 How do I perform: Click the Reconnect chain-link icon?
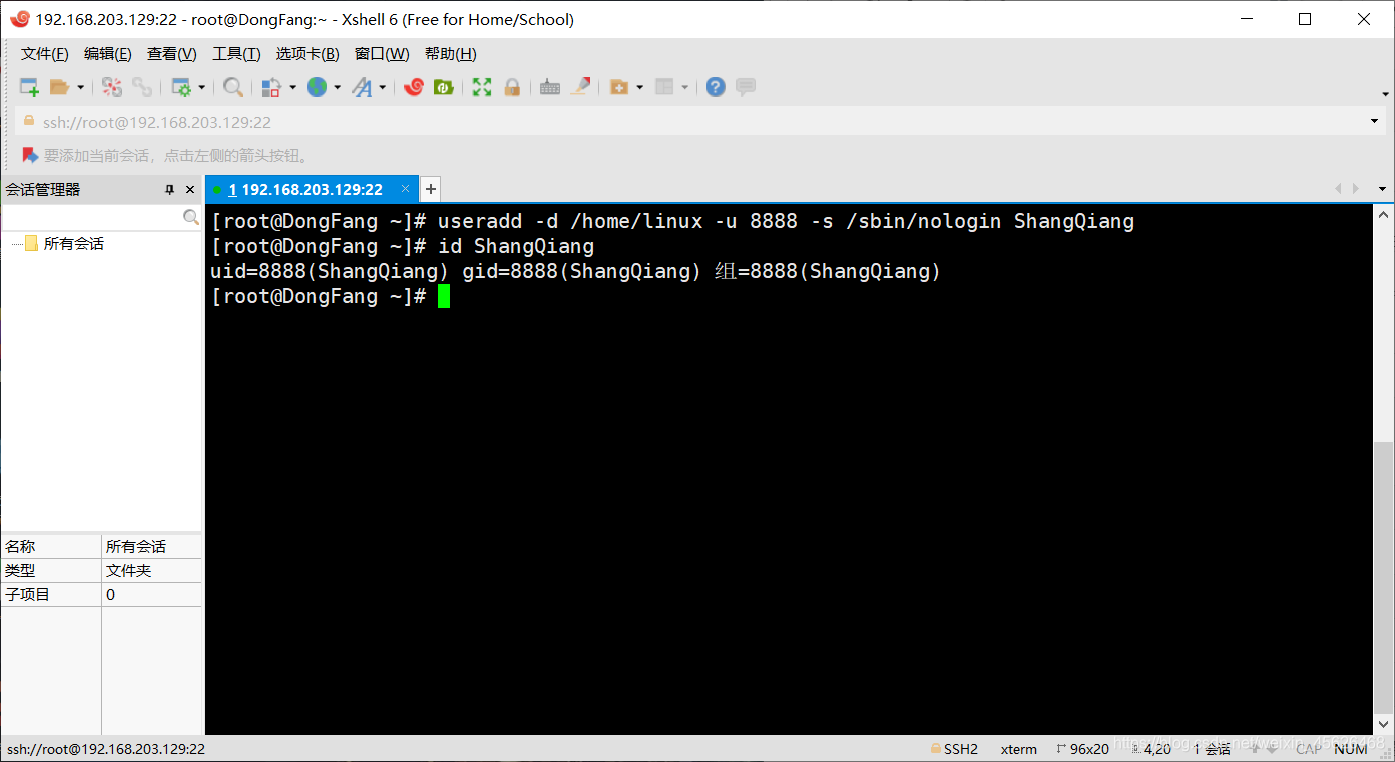tap(142, 87)
